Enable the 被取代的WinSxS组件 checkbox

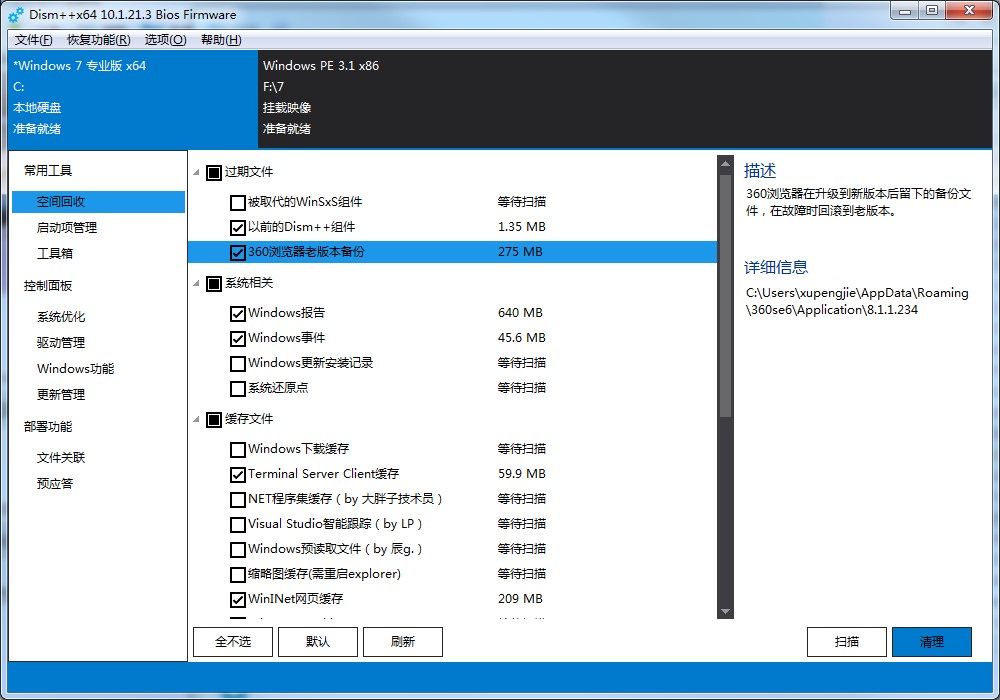(x=237, y=201)
